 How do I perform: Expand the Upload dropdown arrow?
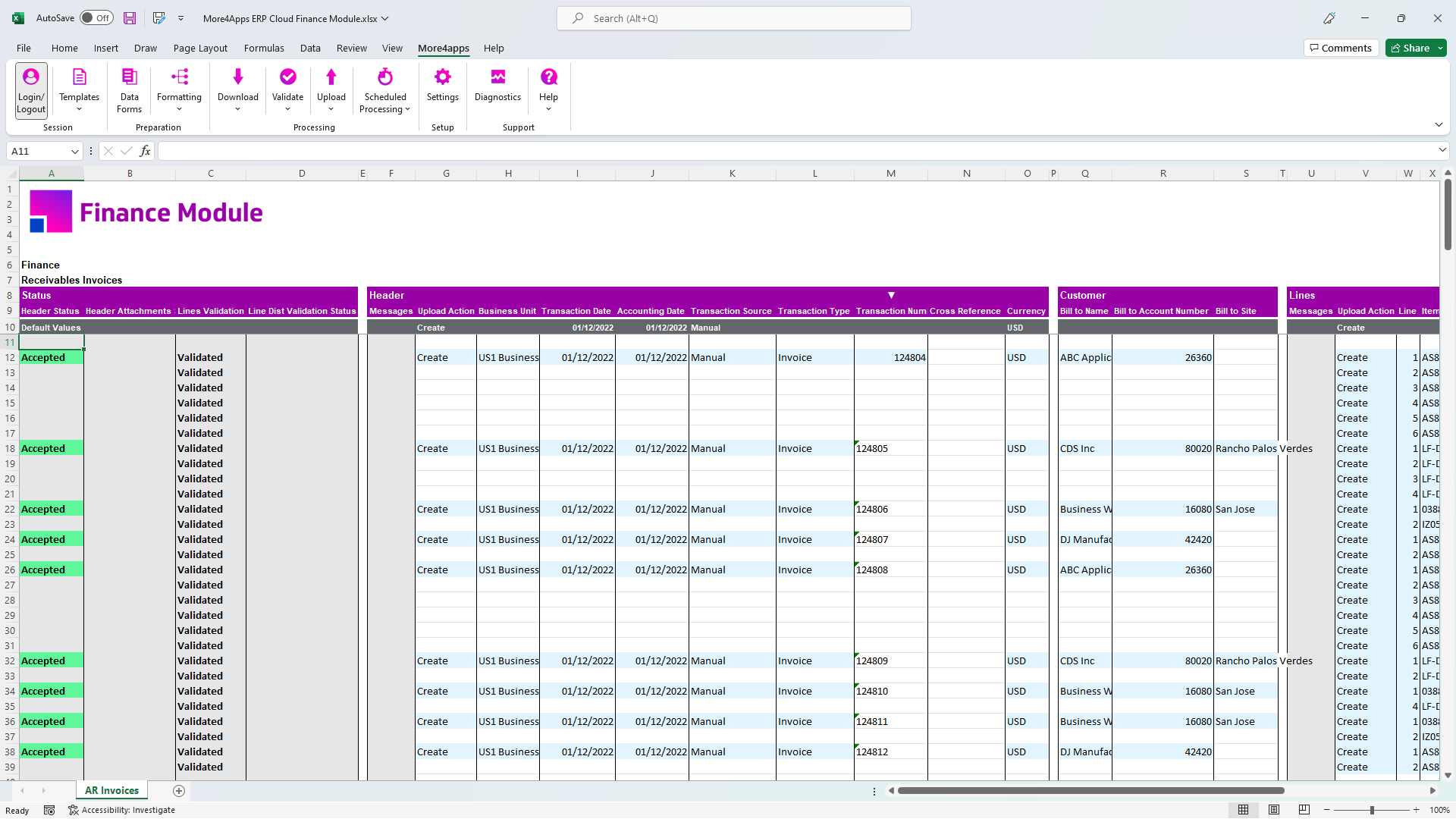point(331,109)
